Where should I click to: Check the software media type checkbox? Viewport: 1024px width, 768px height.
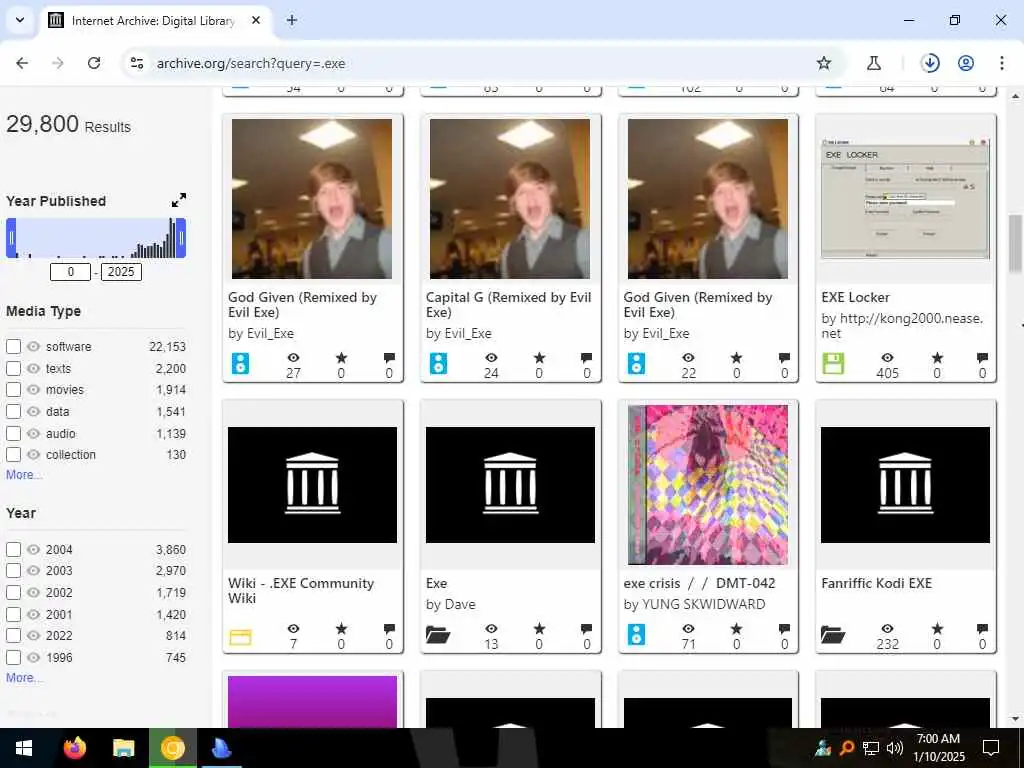13,347
